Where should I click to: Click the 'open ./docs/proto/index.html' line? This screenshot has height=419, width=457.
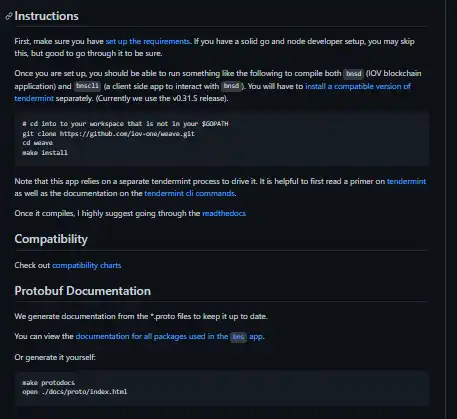[x=75, y=392]
